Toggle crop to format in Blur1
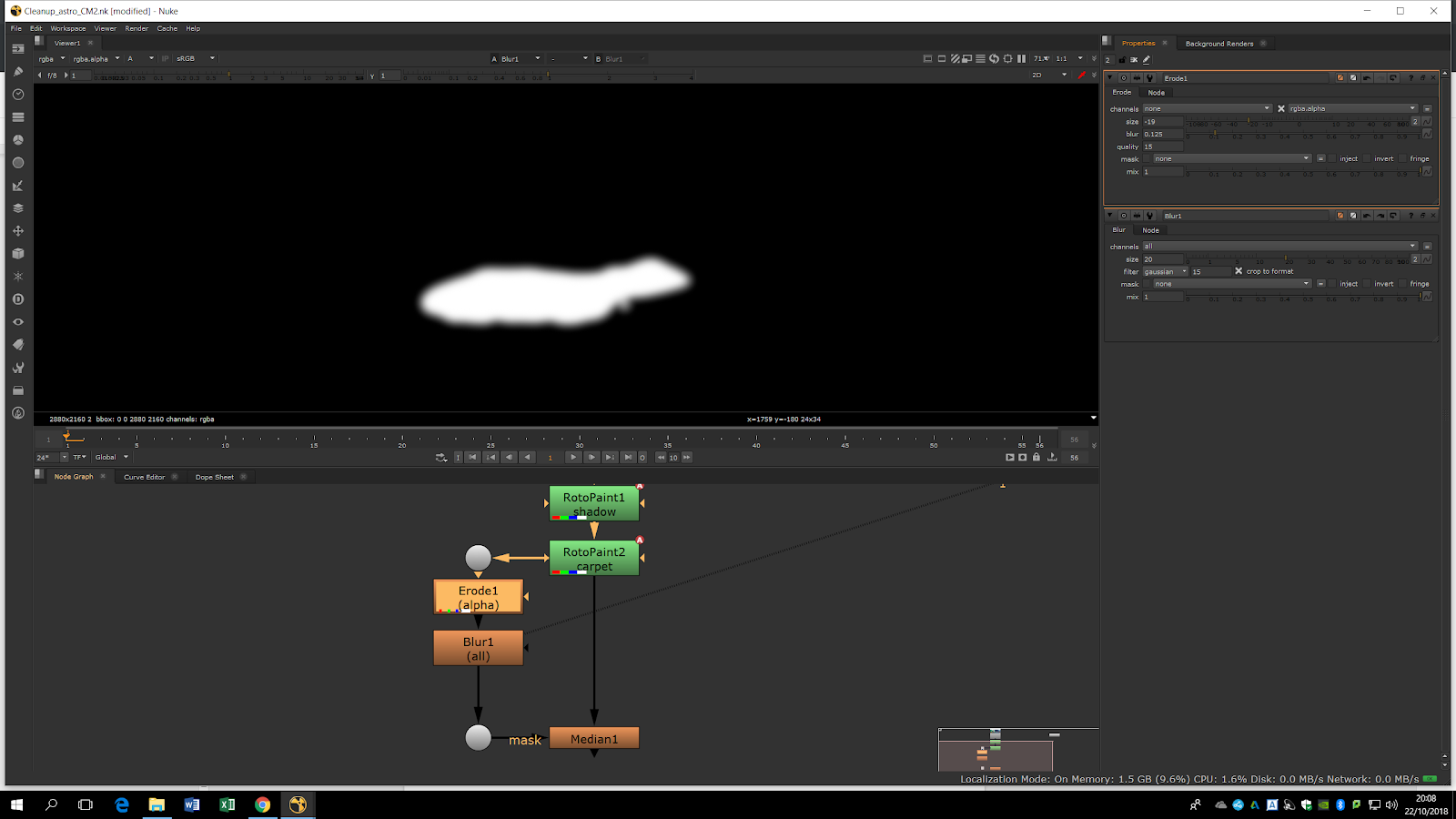 click(x=1239, y=271)
